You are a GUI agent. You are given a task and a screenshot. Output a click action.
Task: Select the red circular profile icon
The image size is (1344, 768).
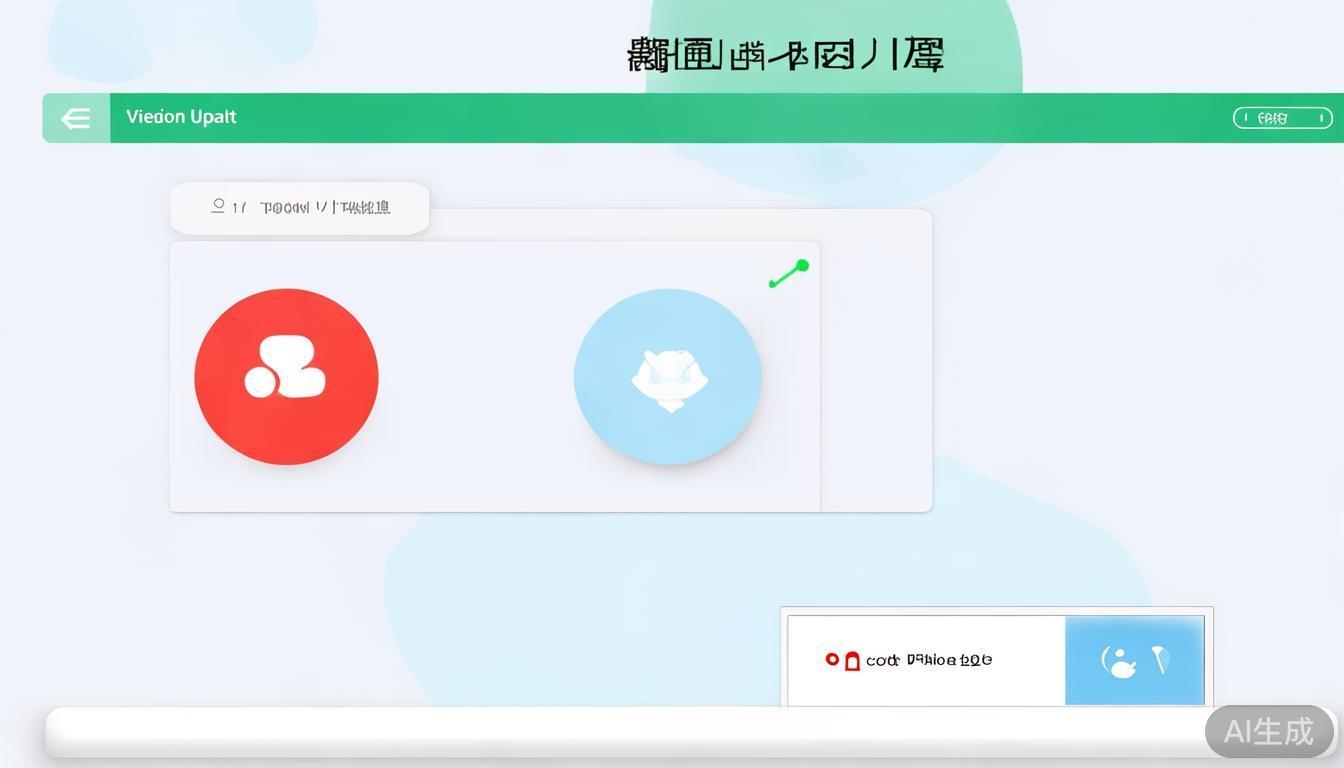[286, 376]
